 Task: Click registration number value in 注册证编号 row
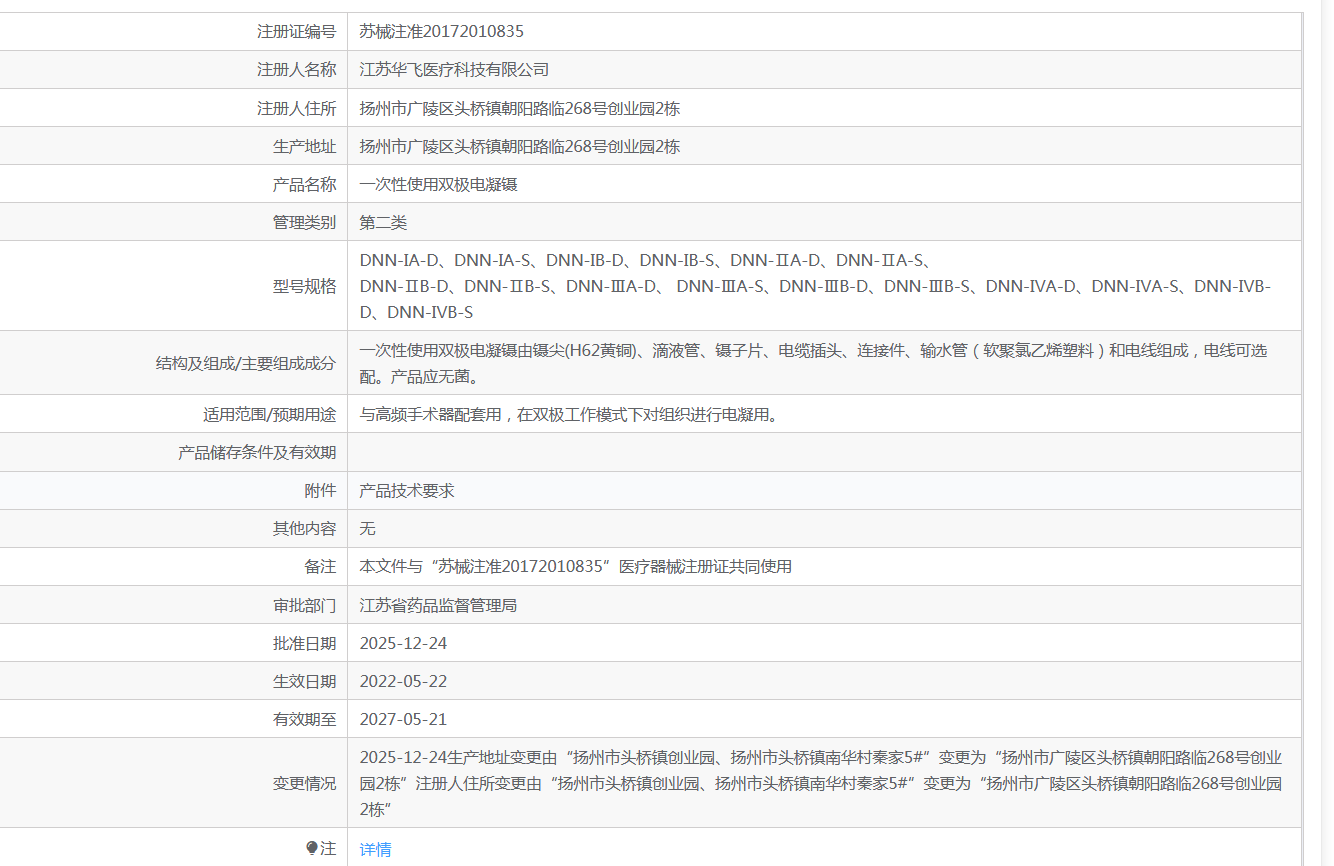(x=441, y=32)
